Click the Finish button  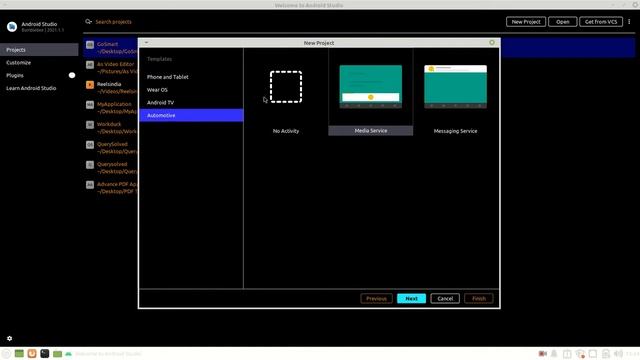click(478, 298)
